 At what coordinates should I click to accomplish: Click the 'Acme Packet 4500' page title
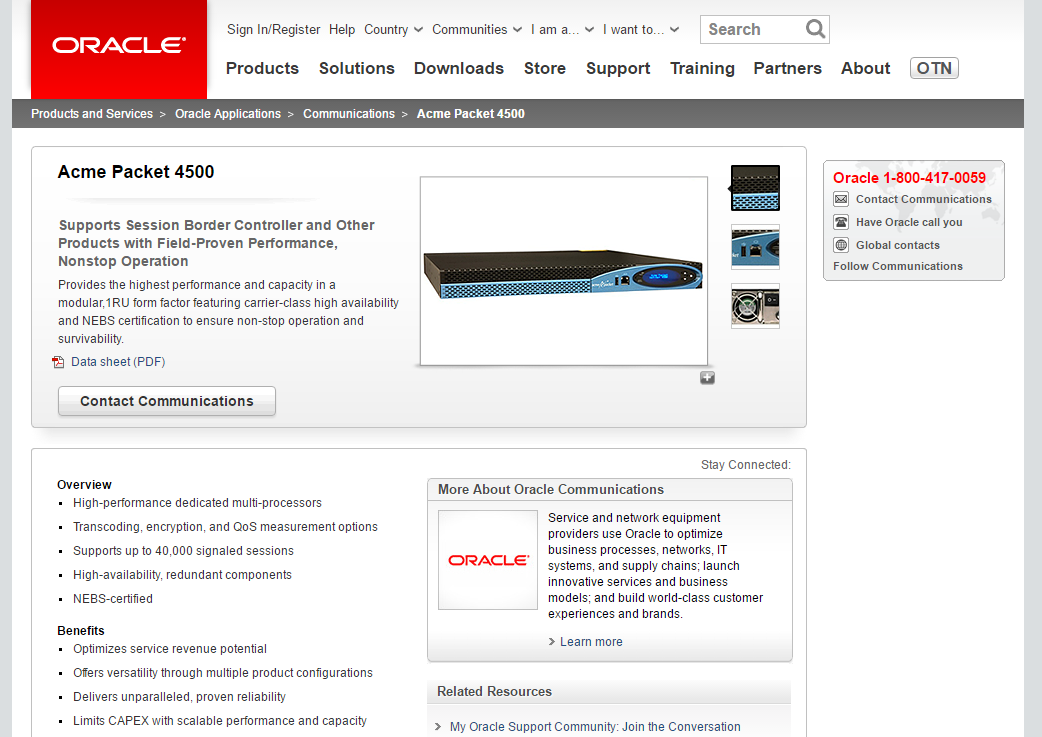pos(136,172)
